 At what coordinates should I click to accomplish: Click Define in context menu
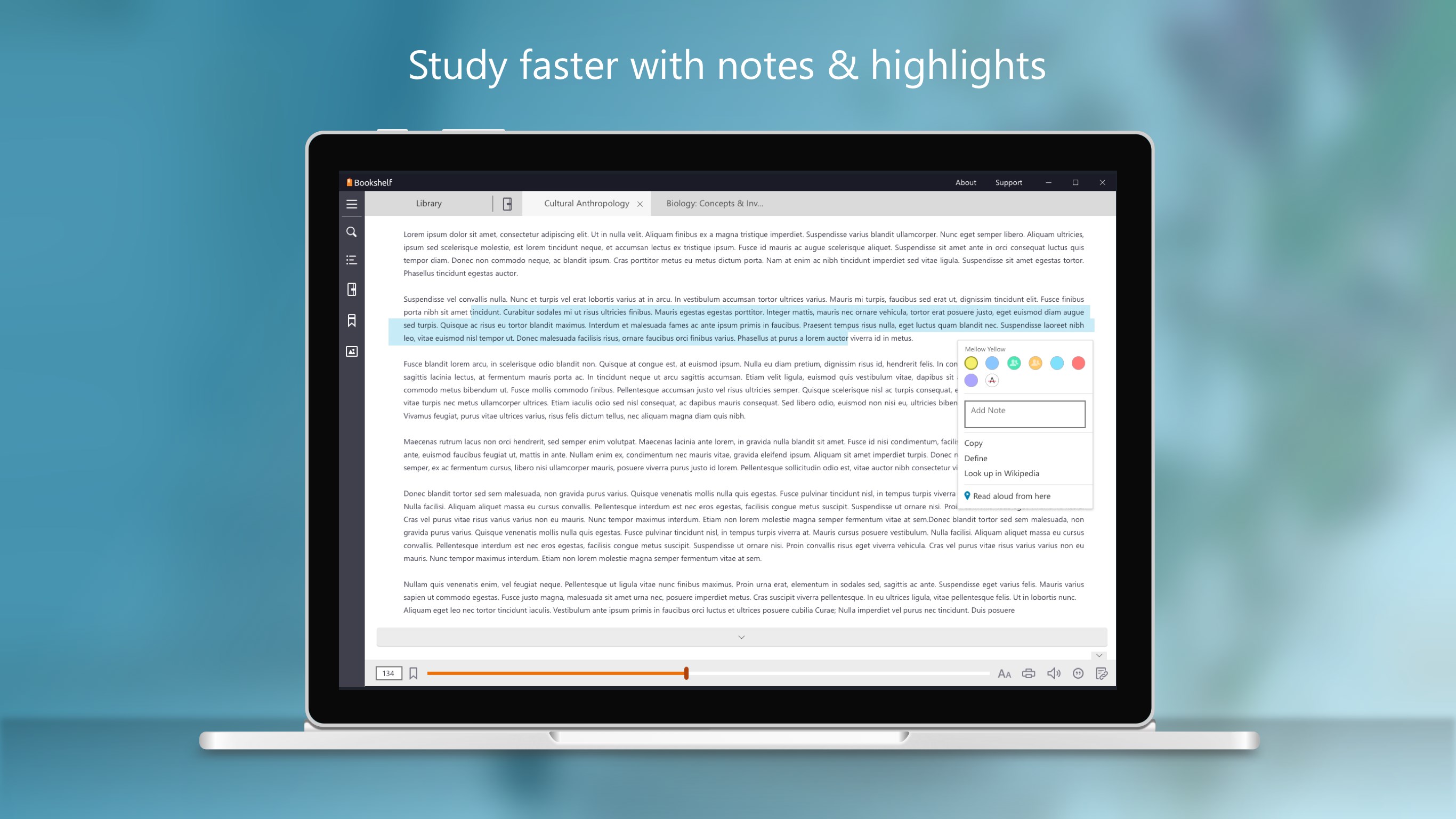point(976,458)
